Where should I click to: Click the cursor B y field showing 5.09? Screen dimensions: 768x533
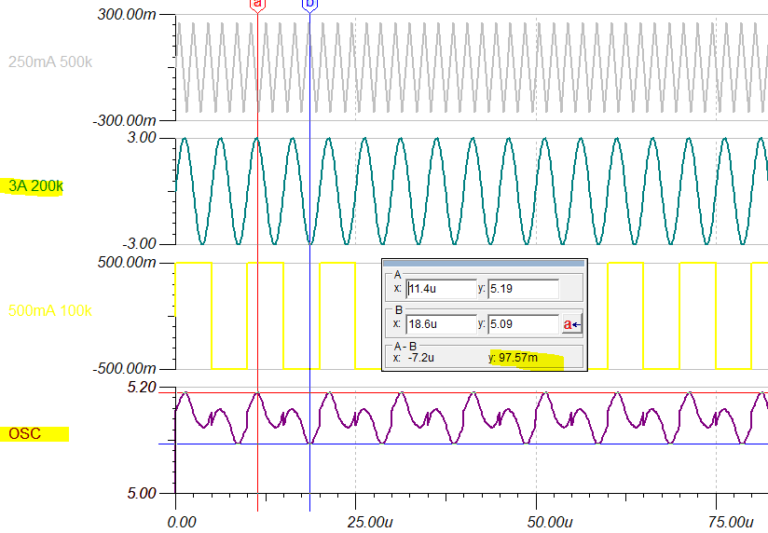523,324
